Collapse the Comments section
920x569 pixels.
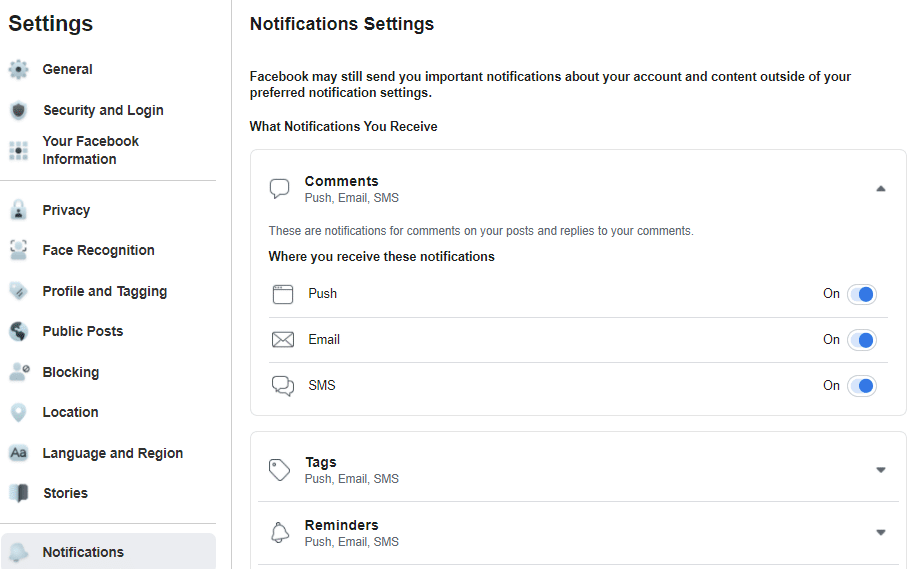point(880,189)
